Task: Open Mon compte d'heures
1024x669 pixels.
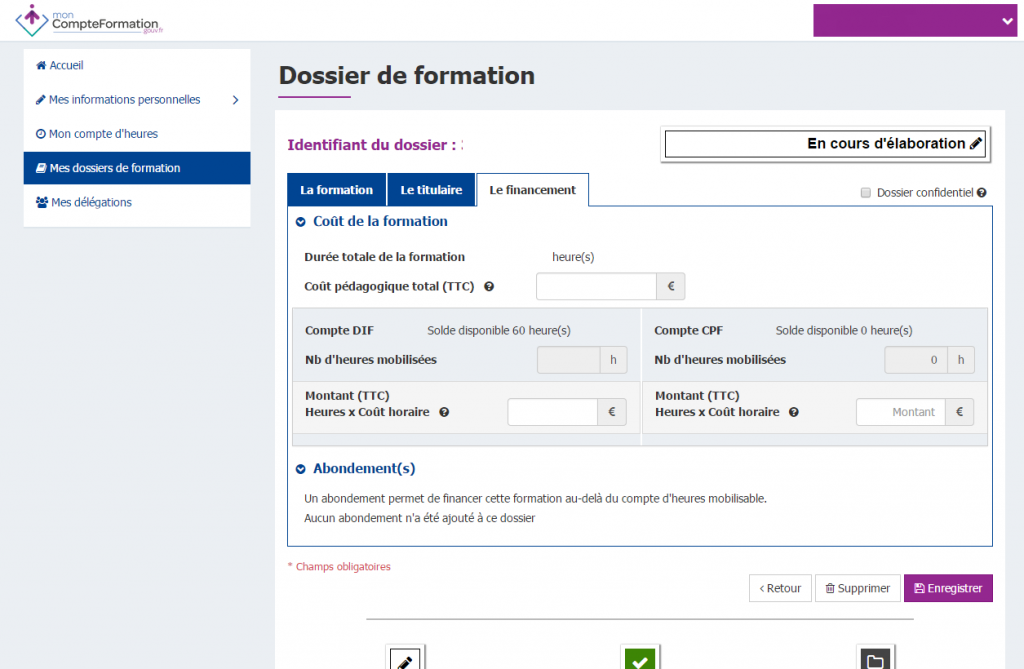Action: click(97, 134)
